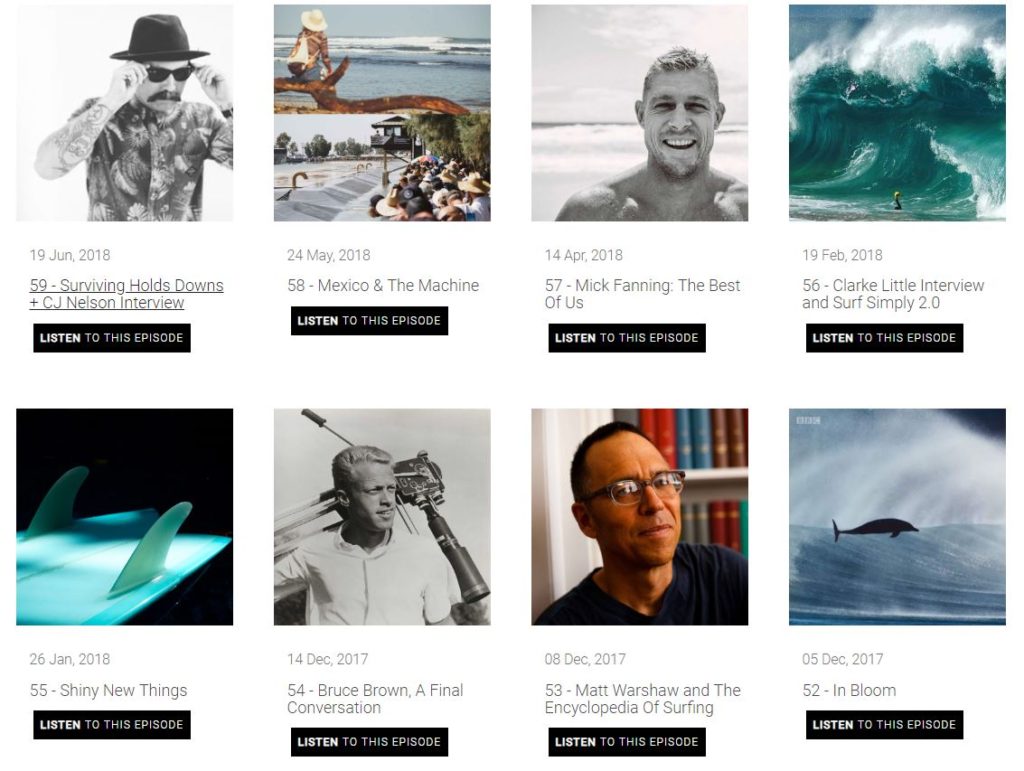Listen to episode 55 Shiny New Things
Screen dimensions: 1024x771
tap(112, 725)
